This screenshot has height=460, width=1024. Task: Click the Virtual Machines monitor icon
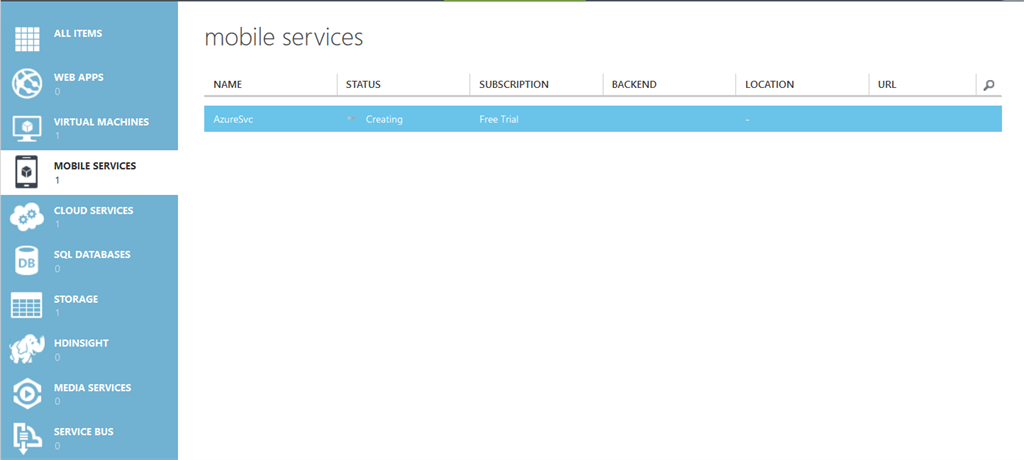point(27,128)
